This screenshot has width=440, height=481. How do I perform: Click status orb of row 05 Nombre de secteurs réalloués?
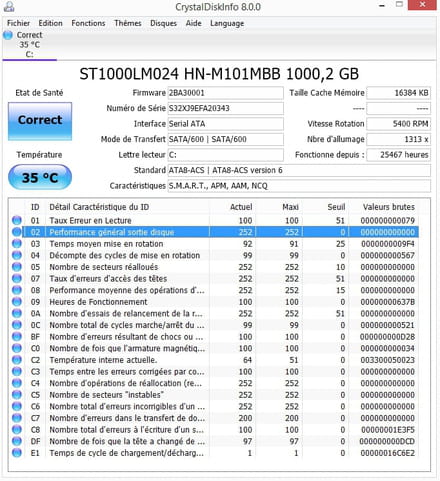coord(17,267)
